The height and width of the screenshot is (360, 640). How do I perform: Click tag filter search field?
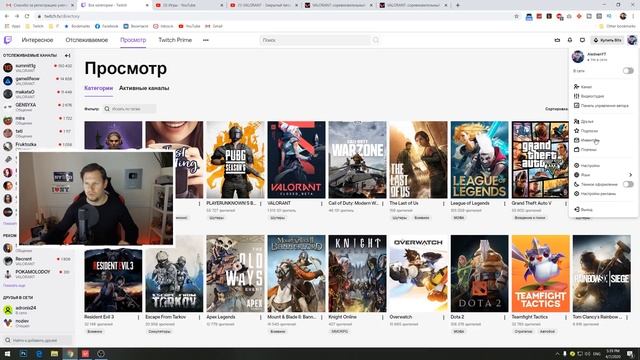(129, 109)
